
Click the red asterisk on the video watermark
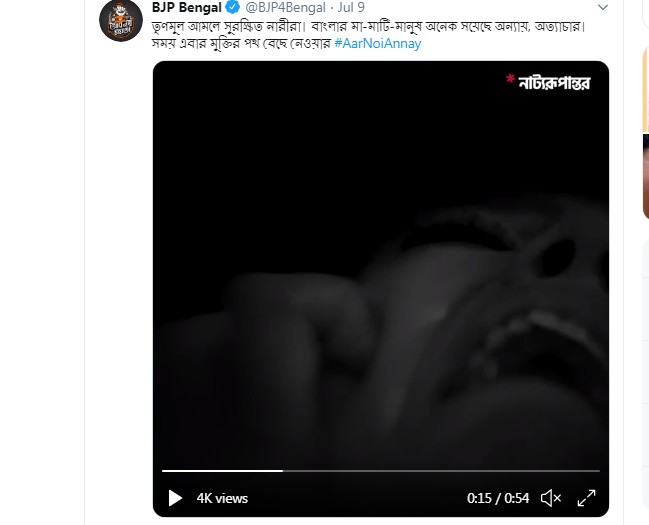[510, 79]
